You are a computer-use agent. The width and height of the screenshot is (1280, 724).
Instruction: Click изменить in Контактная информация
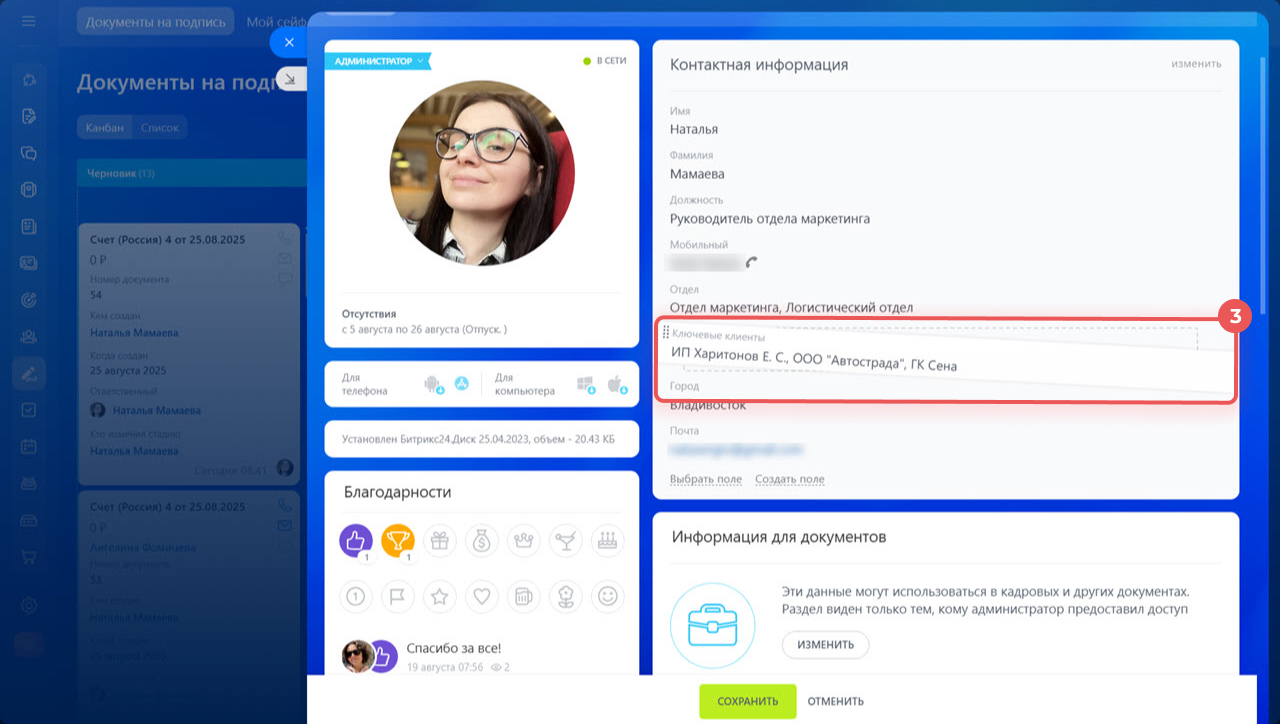[1196, 63]
